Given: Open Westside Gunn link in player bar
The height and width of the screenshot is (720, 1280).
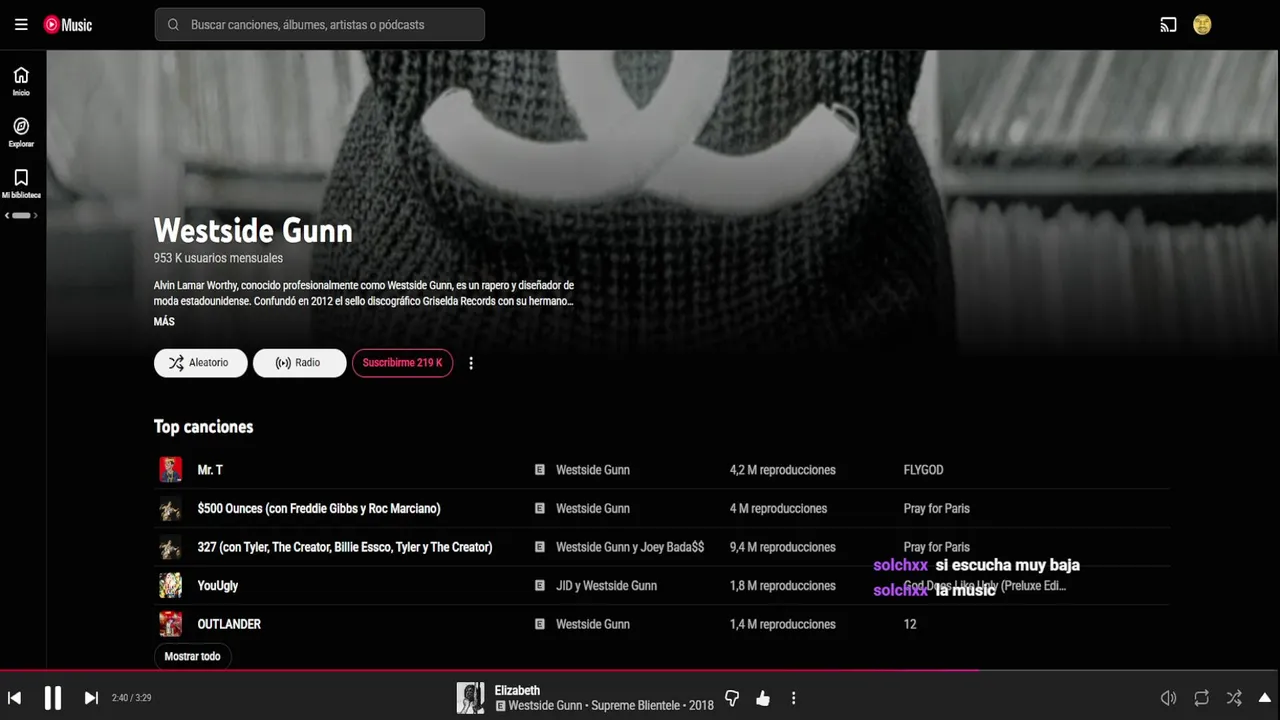Looking at the screenshot, I should click(545, 706).
